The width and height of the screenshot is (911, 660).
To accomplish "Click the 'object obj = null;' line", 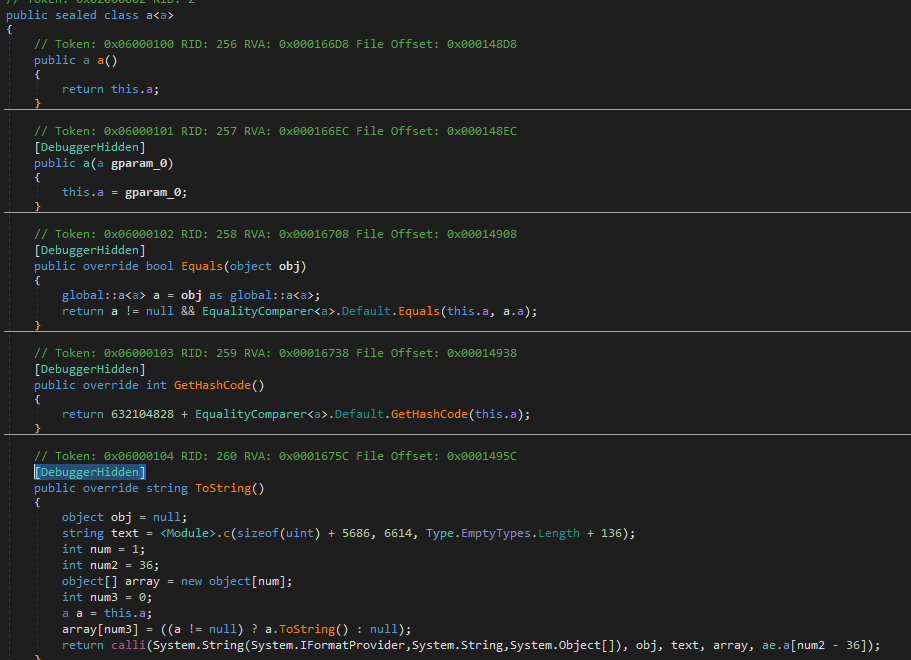I will coord(124,517).
